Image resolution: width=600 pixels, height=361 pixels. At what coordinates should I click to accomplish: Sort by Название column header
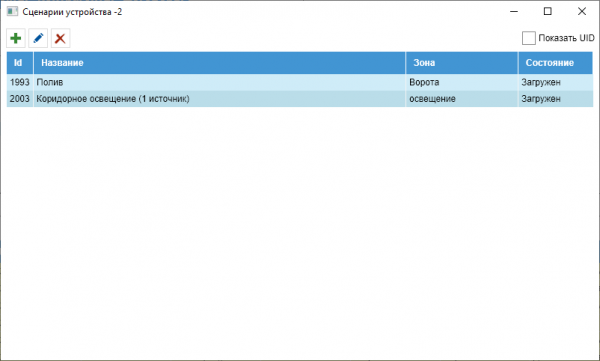click(220, 63)
